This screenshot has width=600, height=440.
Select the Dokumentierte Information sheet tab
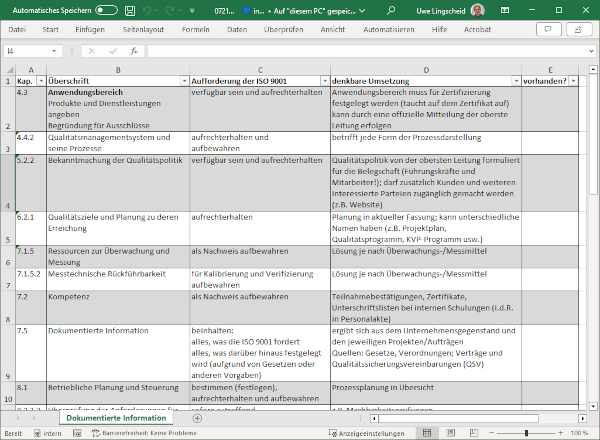tap(118, 418)
